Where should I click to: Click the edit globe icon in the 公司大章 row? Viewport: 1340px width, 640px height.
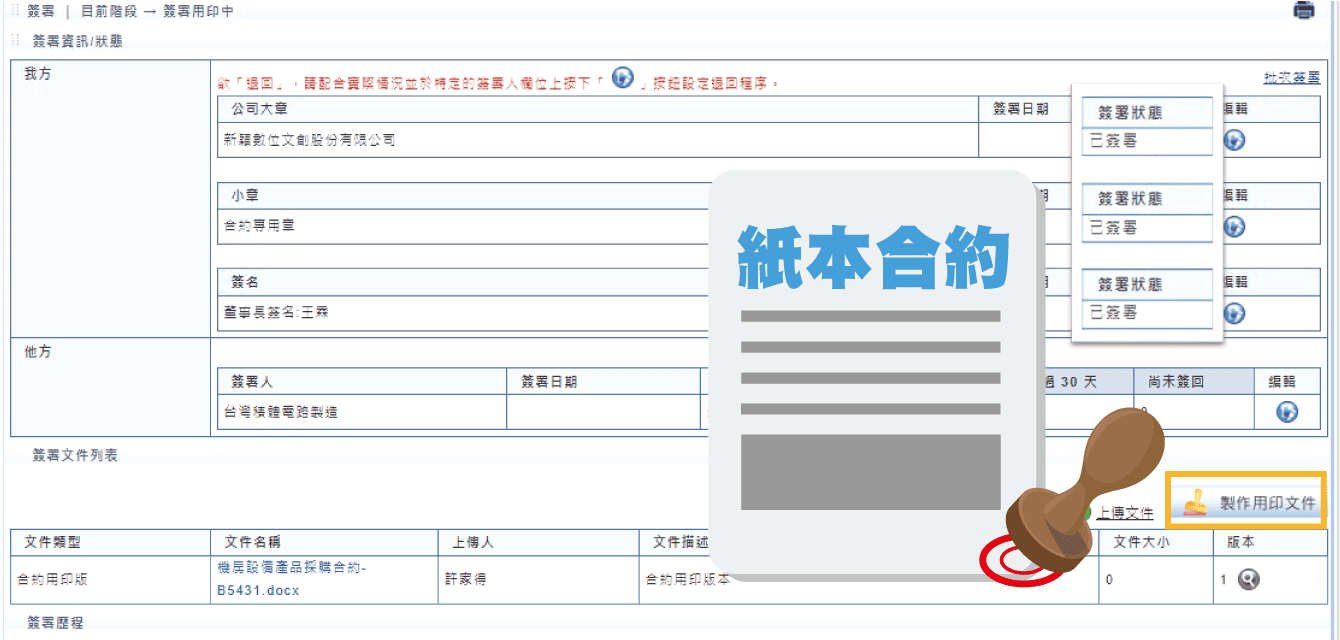tap(1234, 140)
